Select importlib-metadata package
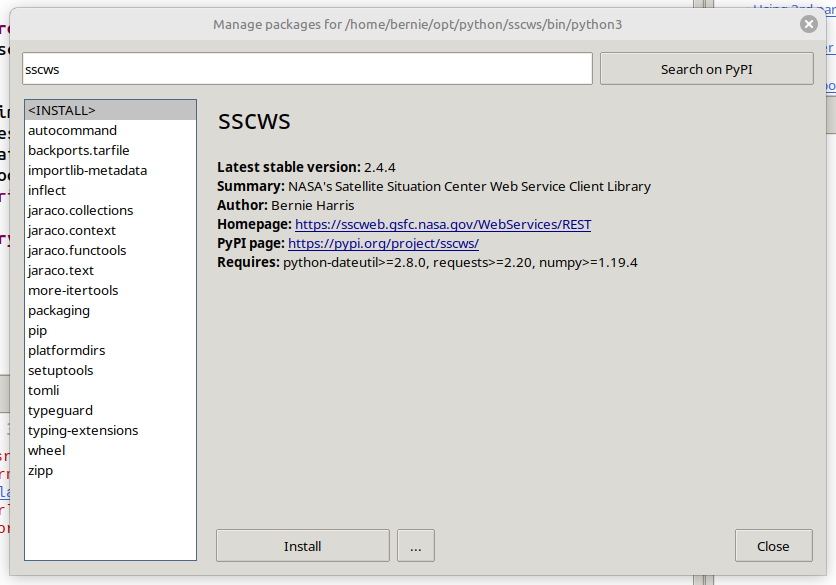 click(x=110, y=171)
